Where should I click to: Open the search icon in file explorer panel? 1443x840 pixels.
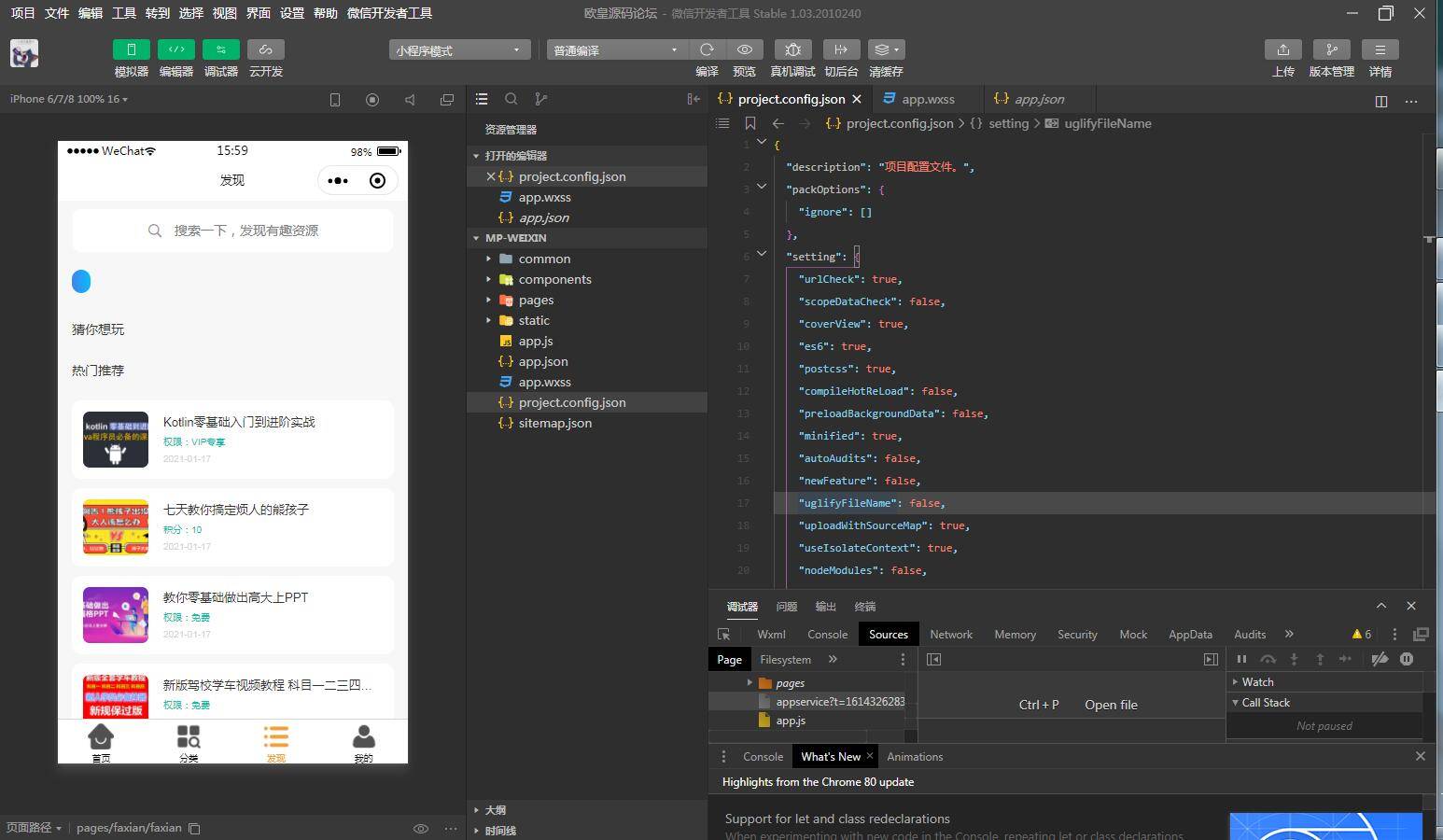511,99
